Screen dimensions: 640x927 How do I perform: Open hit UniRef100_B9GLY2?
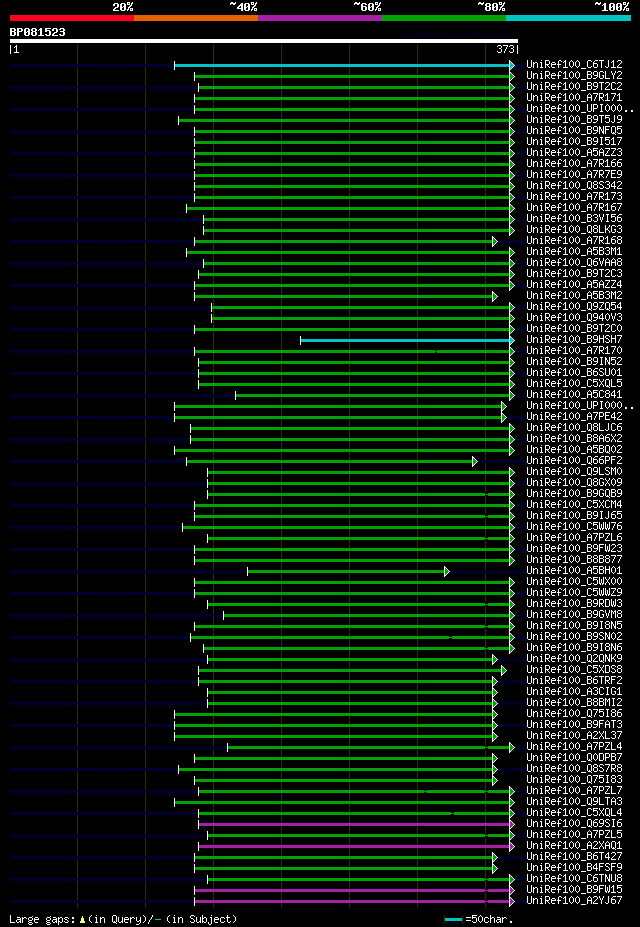tap(574, 76)
